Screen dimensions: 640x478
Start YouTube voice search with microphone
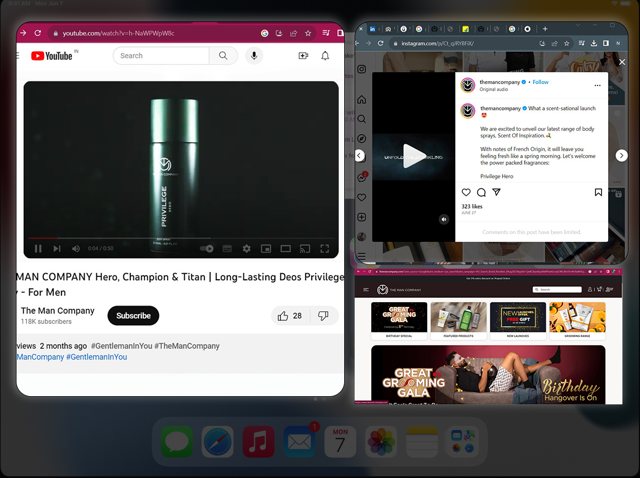pyautogui.click(x=254, y=56)
